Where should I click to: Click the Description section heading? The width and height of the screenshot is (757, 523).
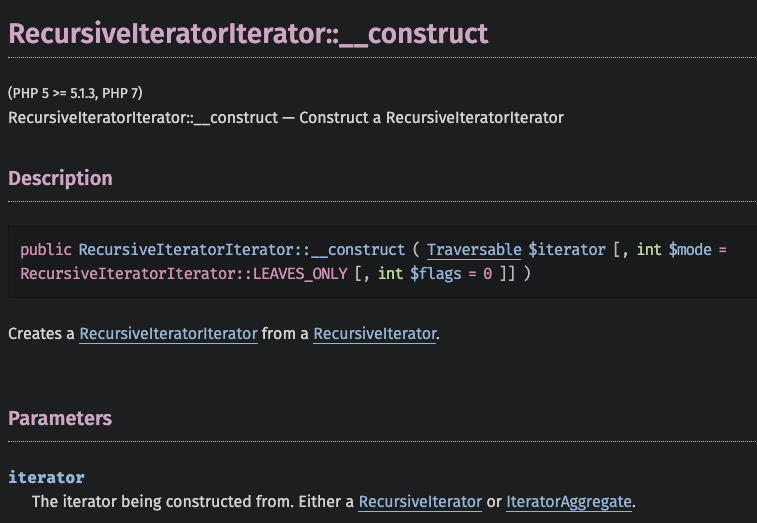[60, 178]
